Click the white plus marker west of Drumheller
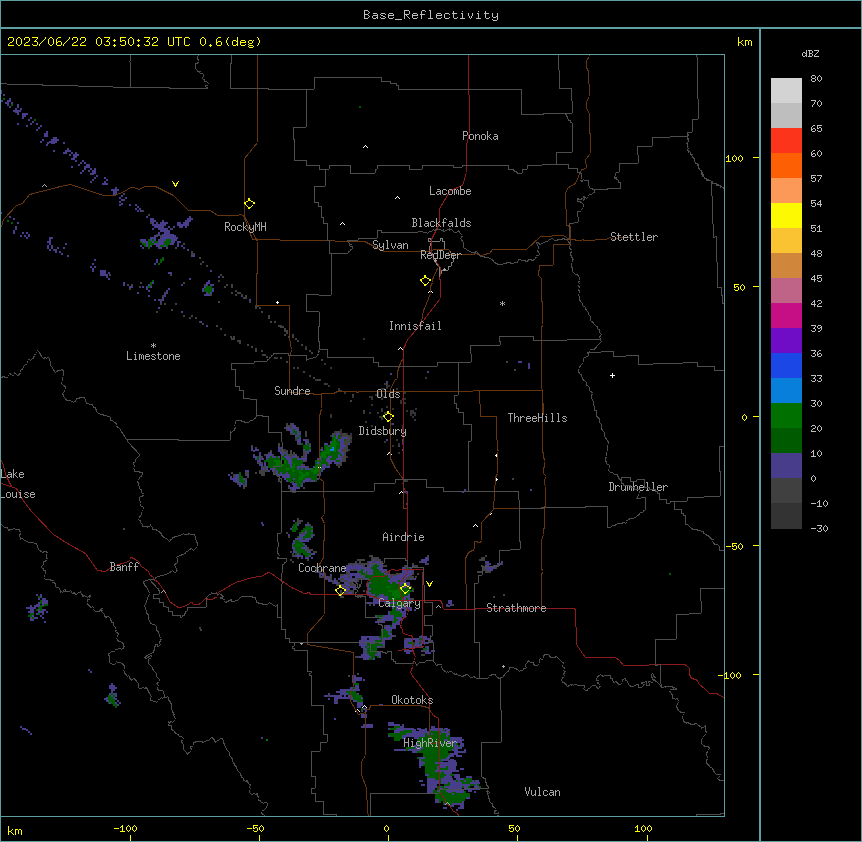This screenshot has width=862, height=842. (x=612, y=375)
